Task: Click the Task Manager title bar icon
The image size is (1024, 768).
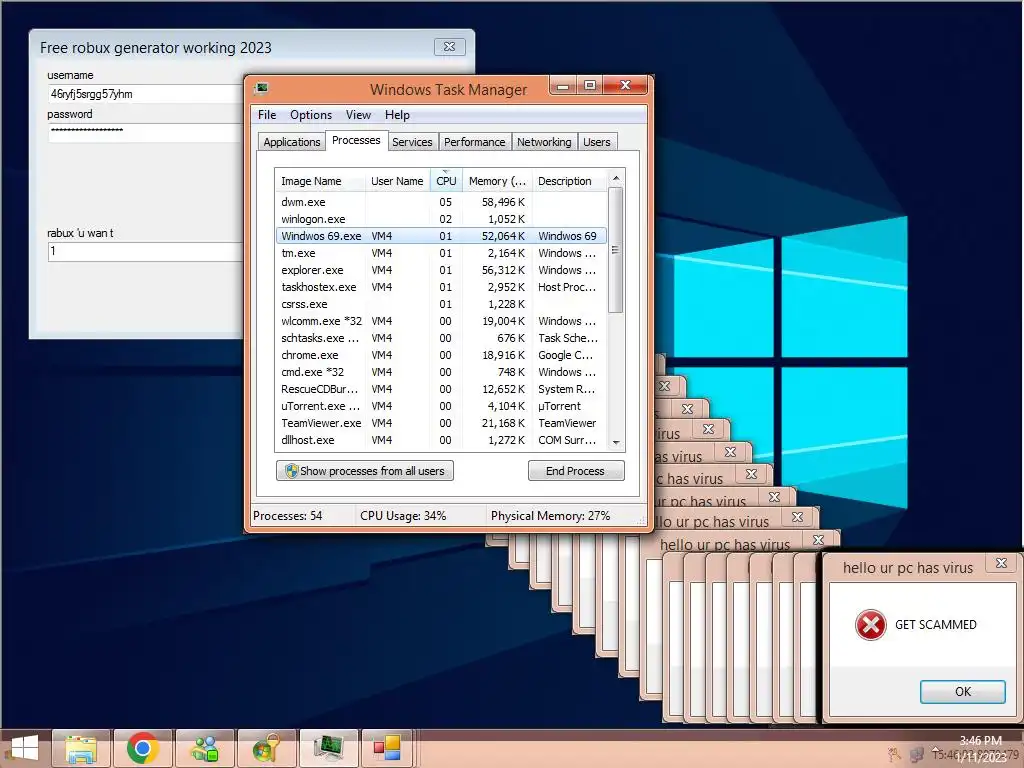Action: click(262, 88)
